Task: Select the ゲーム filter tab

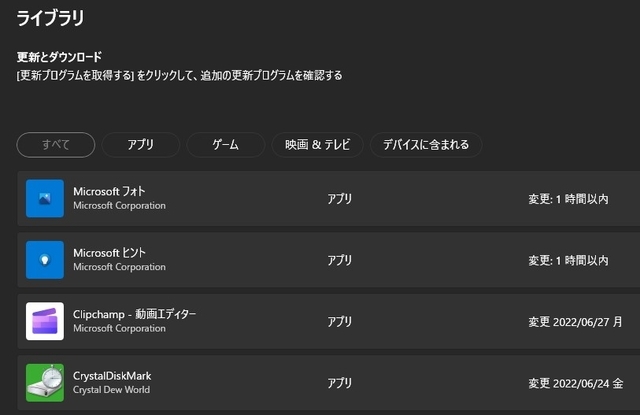Action: point(226,145)
